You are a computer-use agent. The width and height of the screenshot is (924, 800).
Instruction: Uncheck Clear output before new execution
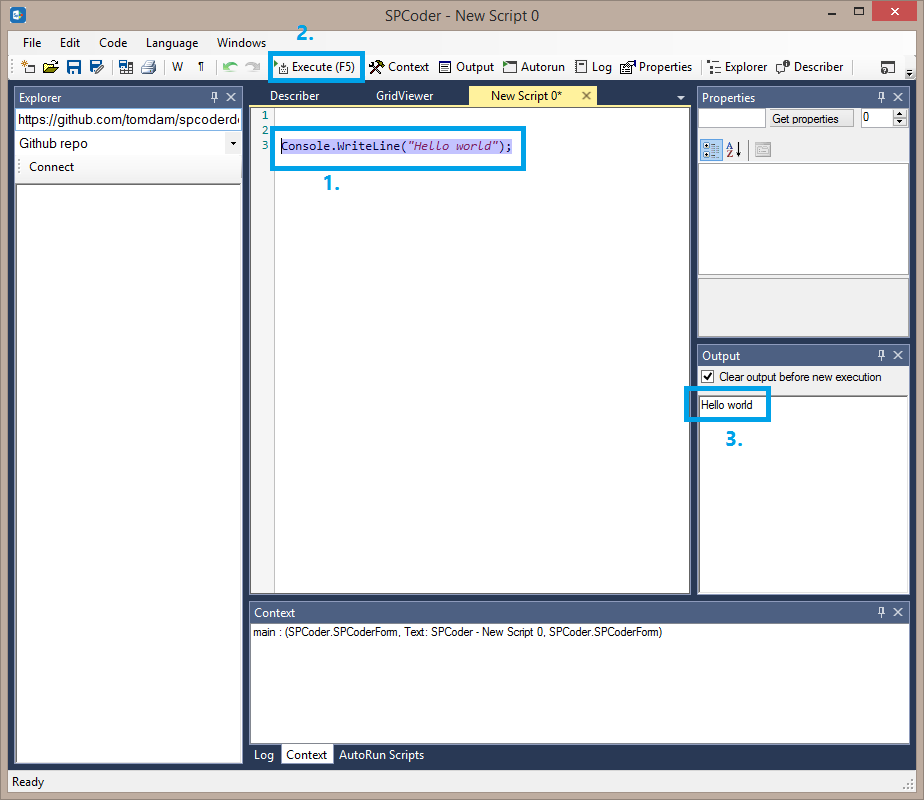[708, 377]
